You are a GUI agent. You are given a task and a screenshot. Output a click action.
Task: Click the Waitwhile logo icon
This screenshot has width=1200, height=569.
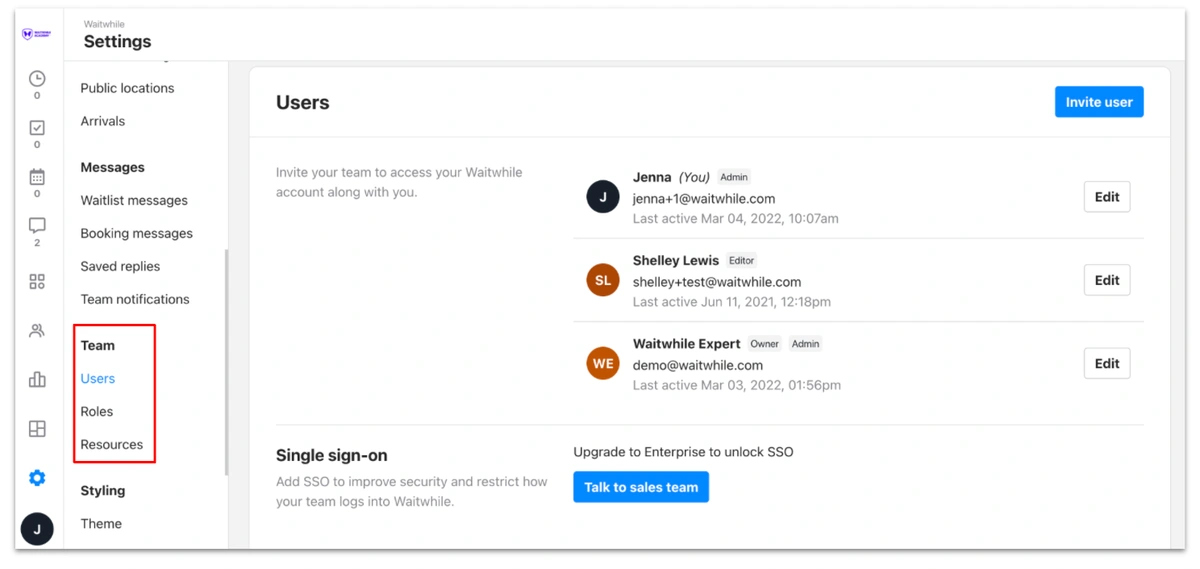36,34
